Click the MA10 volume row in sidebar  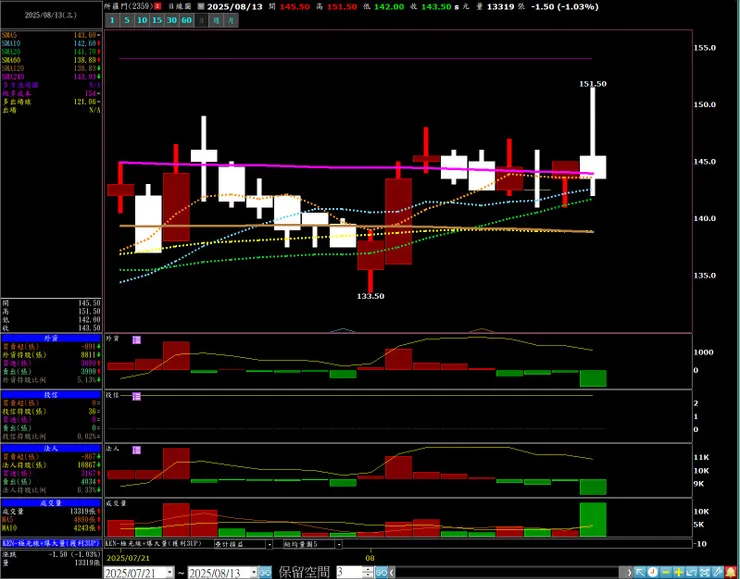point(51,528)
